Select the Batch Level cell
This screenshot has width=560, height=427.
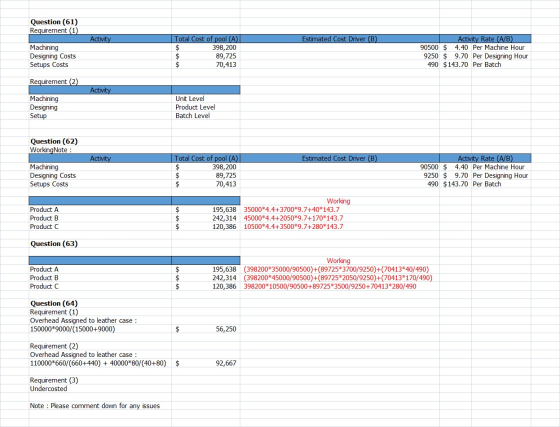click(206, 116)
